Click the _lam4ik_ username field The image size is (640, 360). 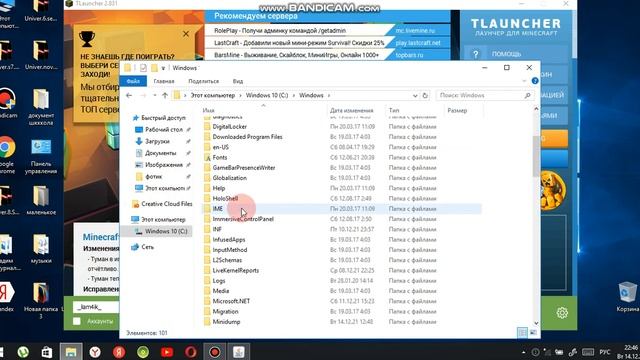click(x=96, y=307)
